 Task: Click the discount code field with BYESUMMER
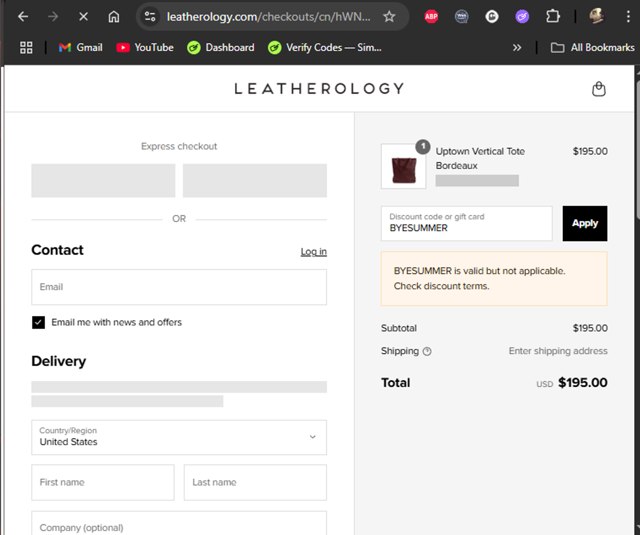[x=467, y=223]
